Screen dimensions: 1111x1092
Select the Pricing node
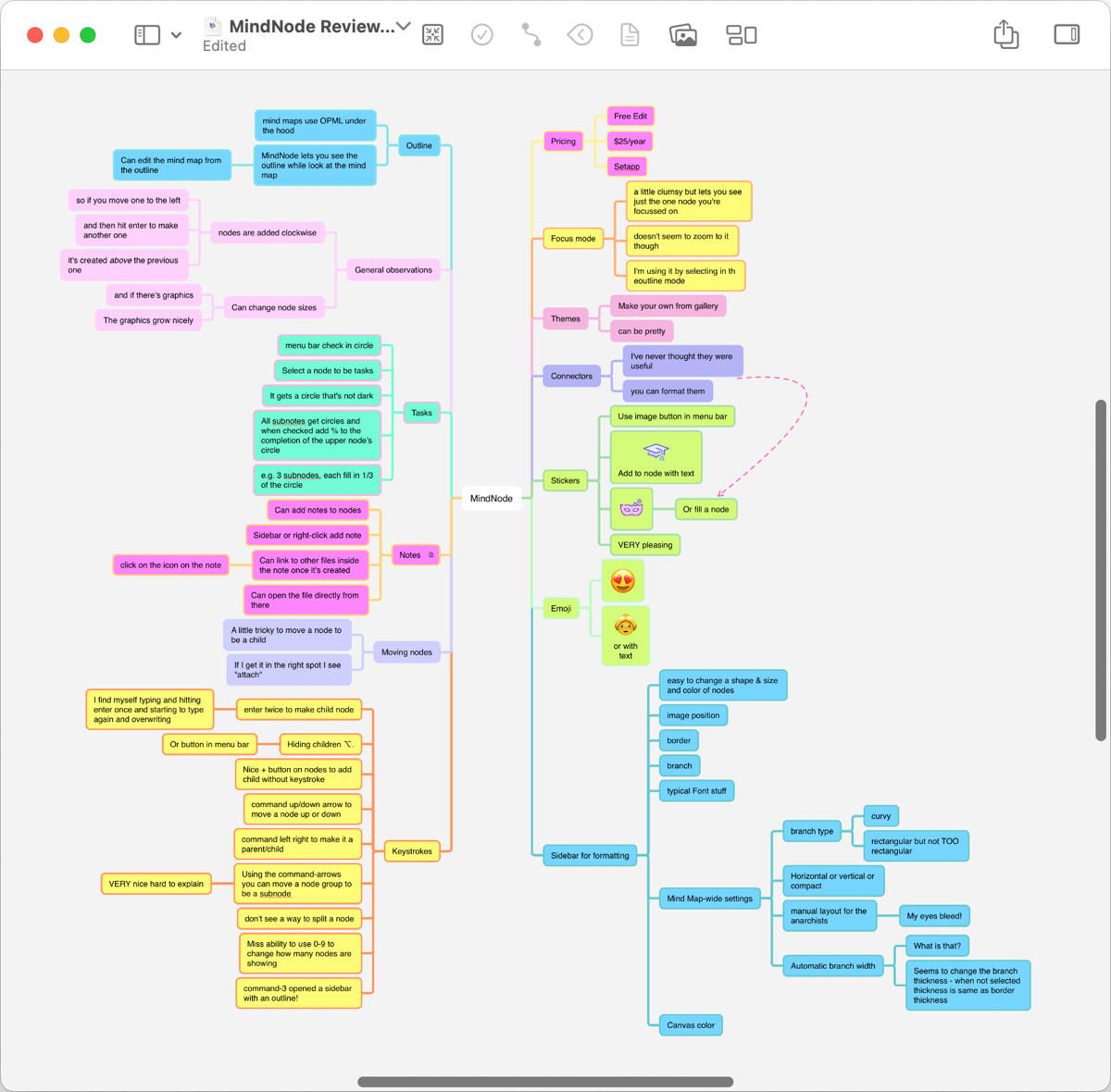click(563, 142)
